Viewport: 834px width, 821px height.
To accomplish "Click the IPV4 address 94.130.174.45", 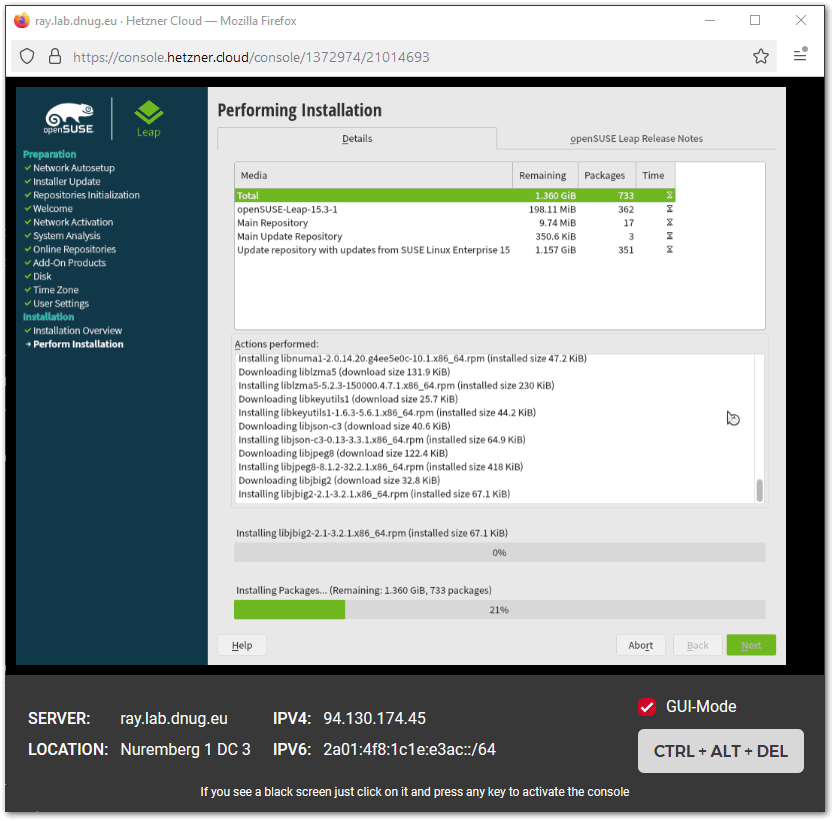I will pos(374,718).
